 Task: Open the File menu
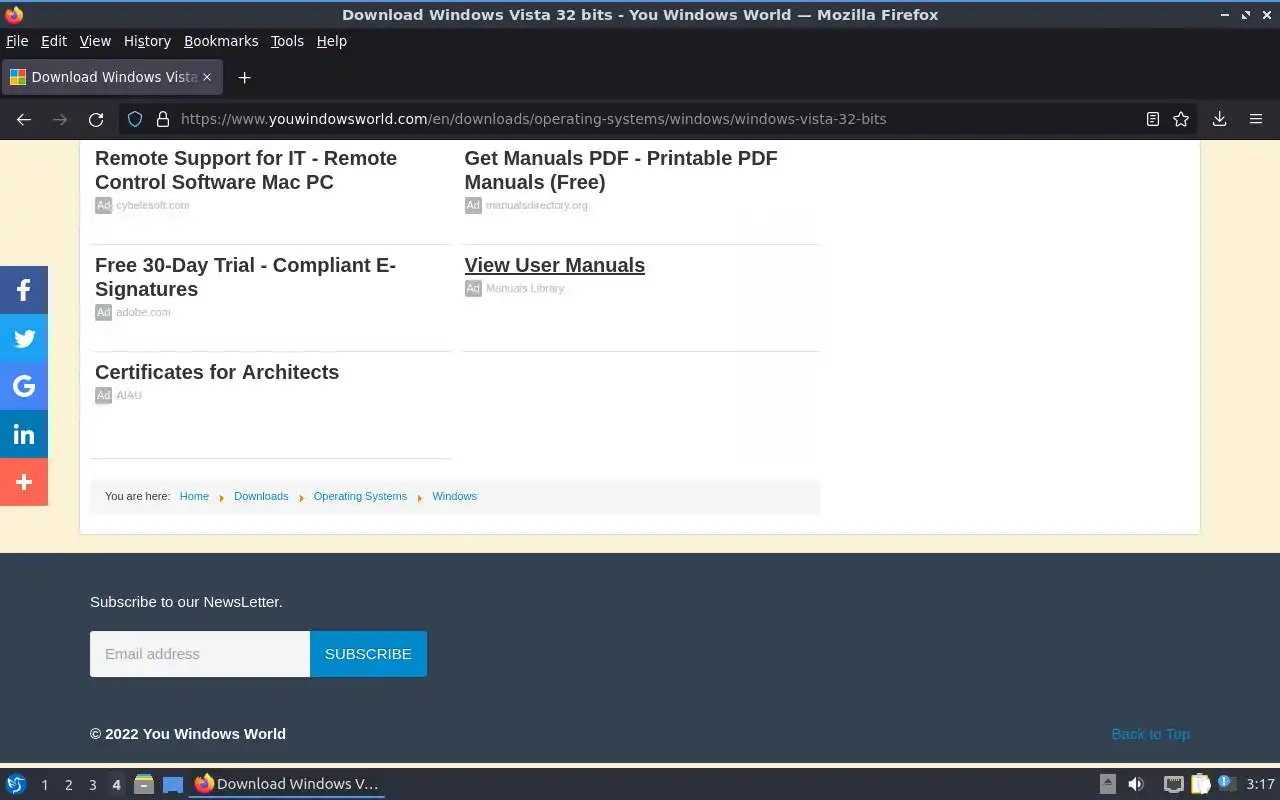pos(17,41)
